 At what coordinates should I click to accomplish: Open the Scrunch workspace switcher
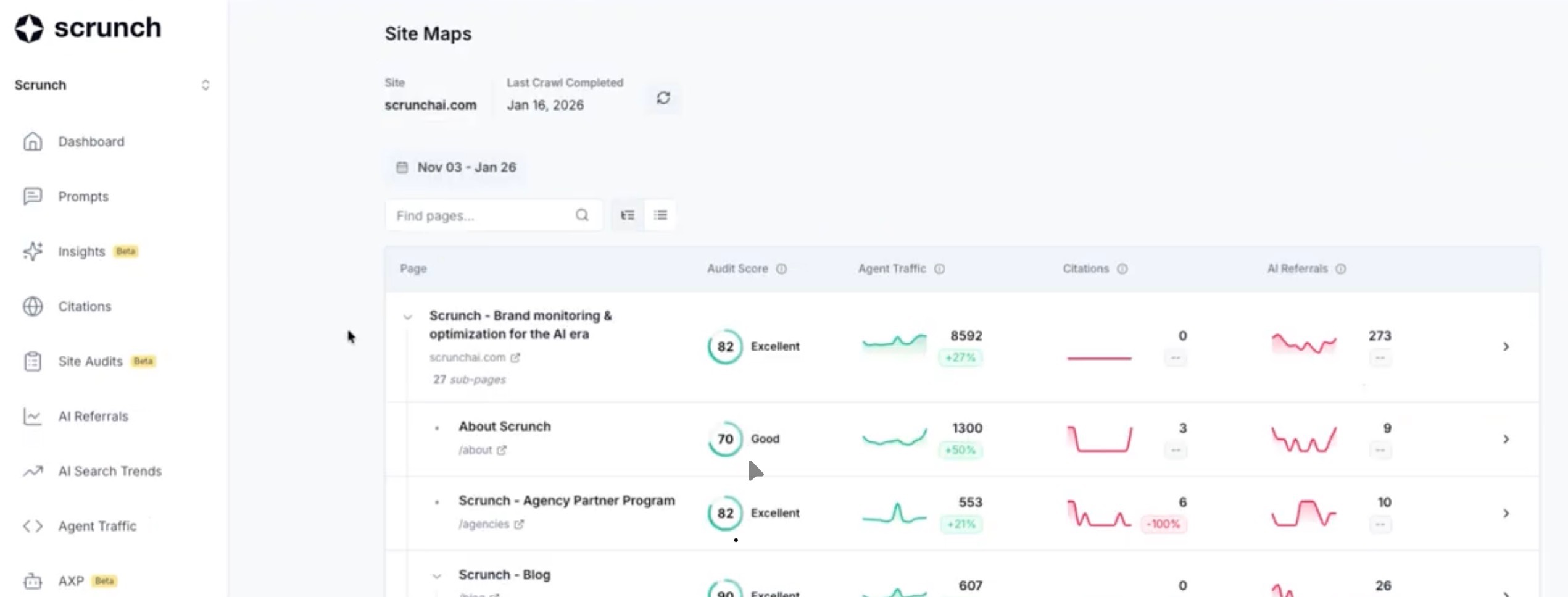pyautogui.click(x=112, y=85)
